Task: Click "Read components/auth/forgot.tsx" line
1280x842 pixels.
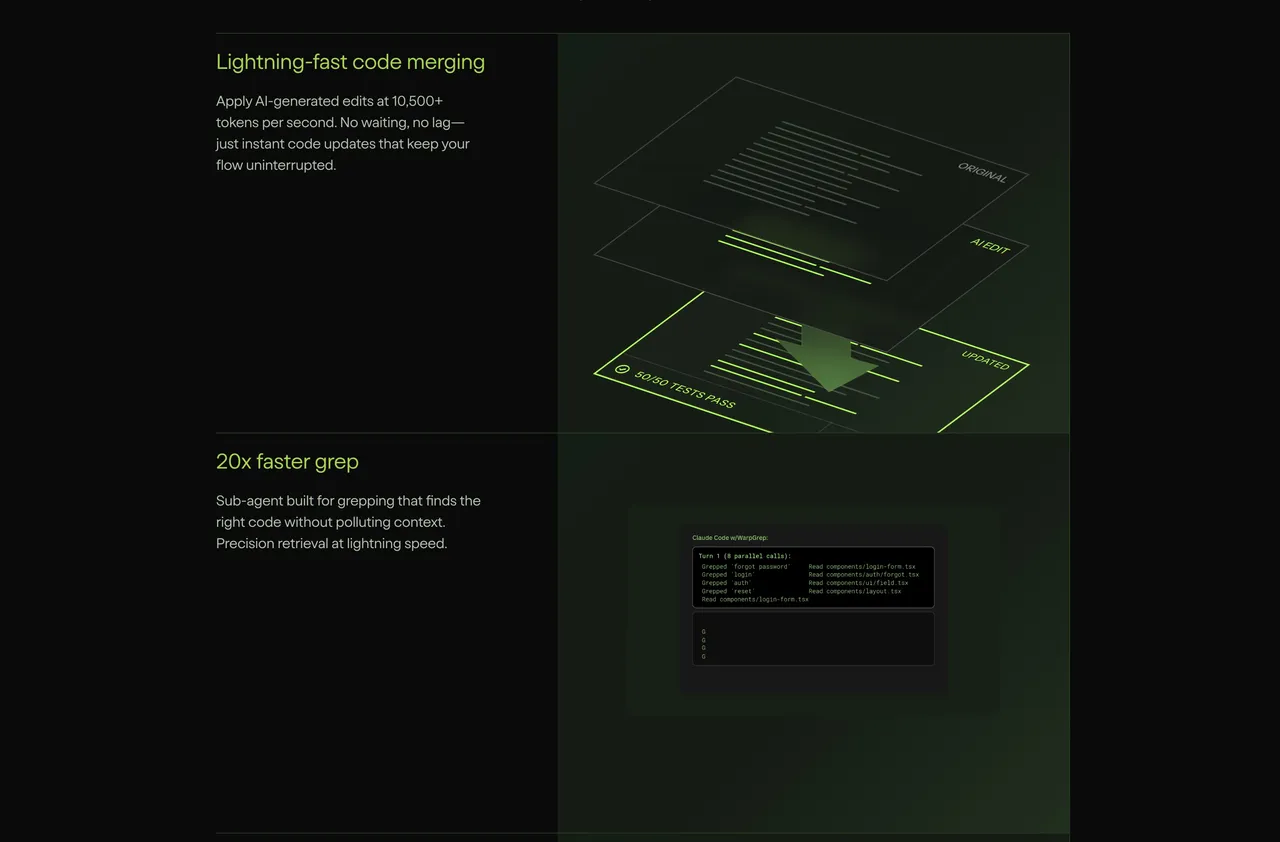Action: pyautogui.click(x=864, y=575)
